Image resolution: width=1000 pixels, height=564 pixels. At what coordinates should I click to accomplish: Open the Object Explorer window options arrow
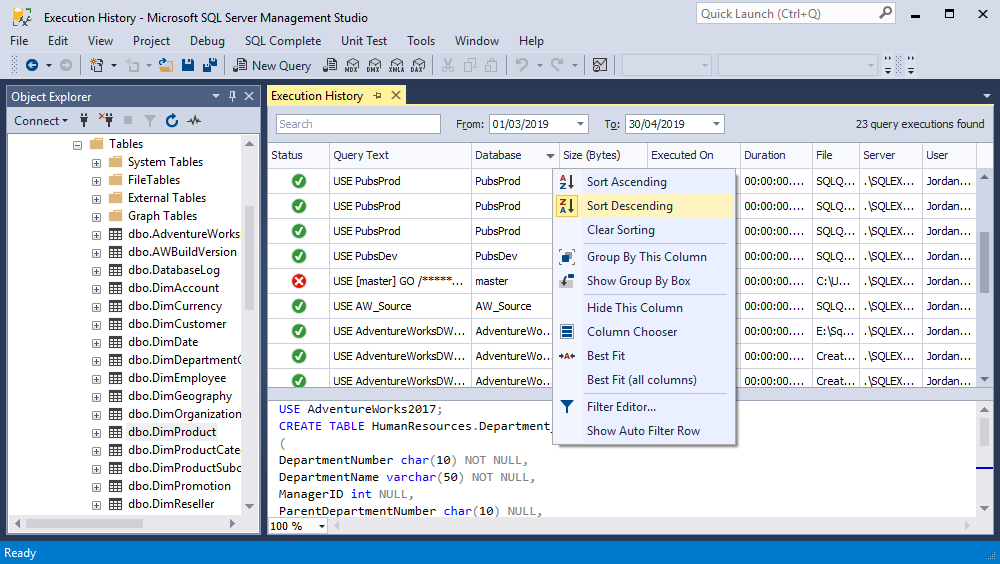(x=216, y=96)
